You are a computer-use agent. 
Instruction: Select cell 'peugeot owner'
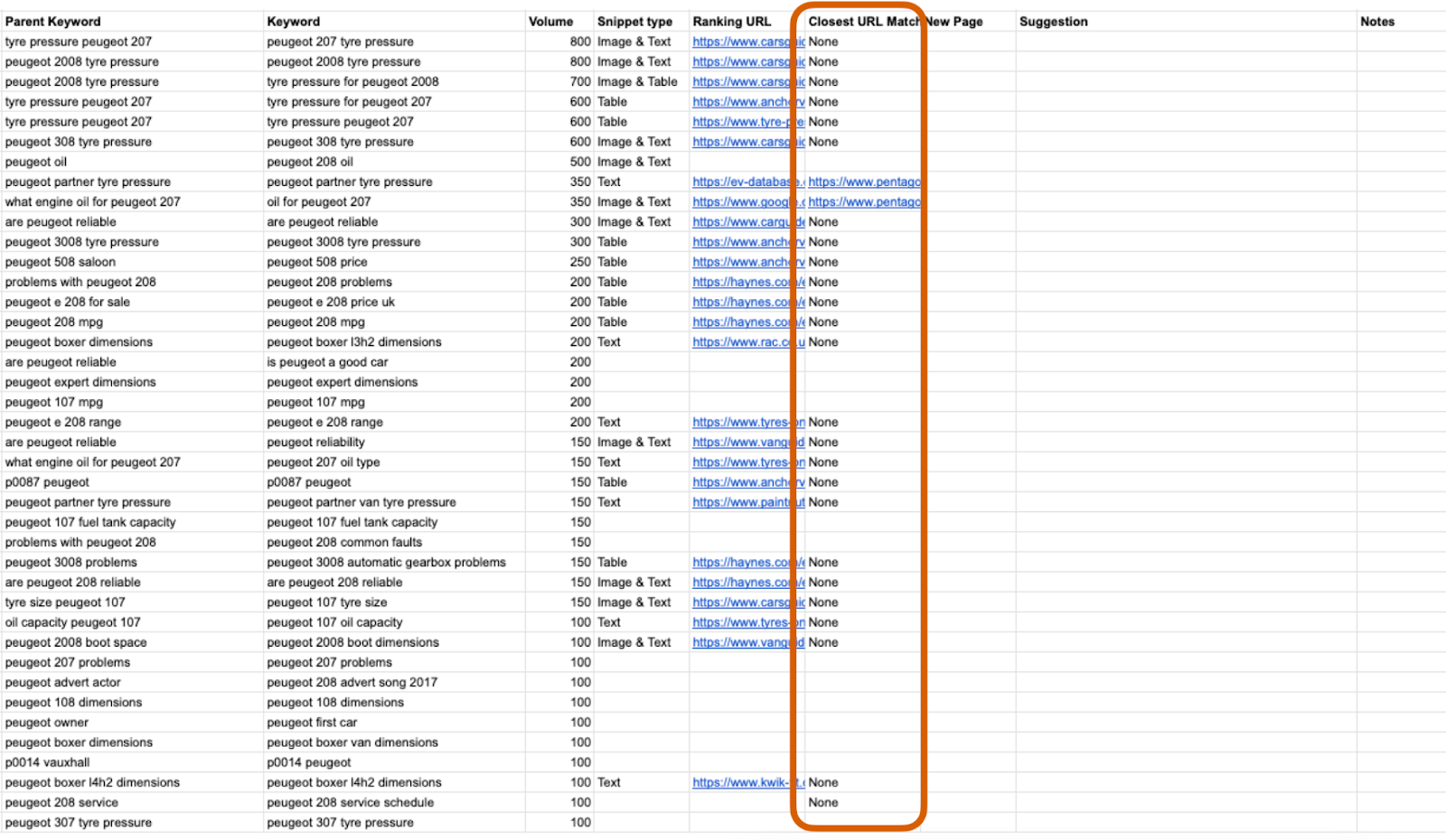47,723
